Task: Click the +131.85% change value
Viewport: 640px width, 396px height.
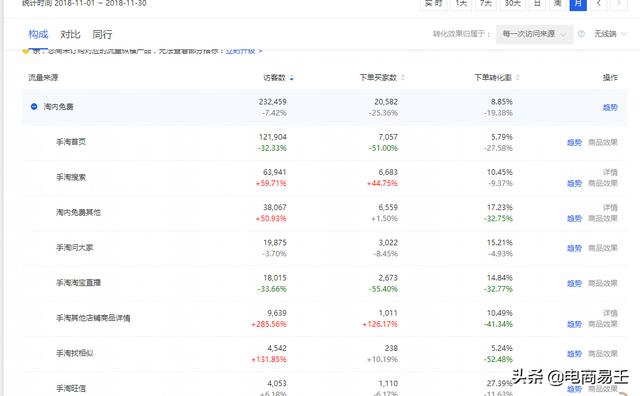Action: (269, 359)
